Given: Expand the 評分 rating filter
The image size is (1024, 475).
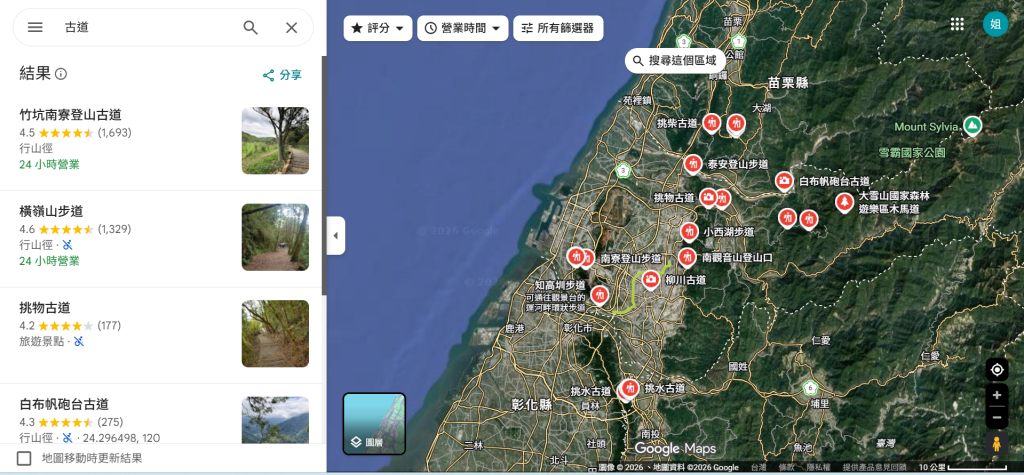Looking at the screenshot, I should 378,28.
